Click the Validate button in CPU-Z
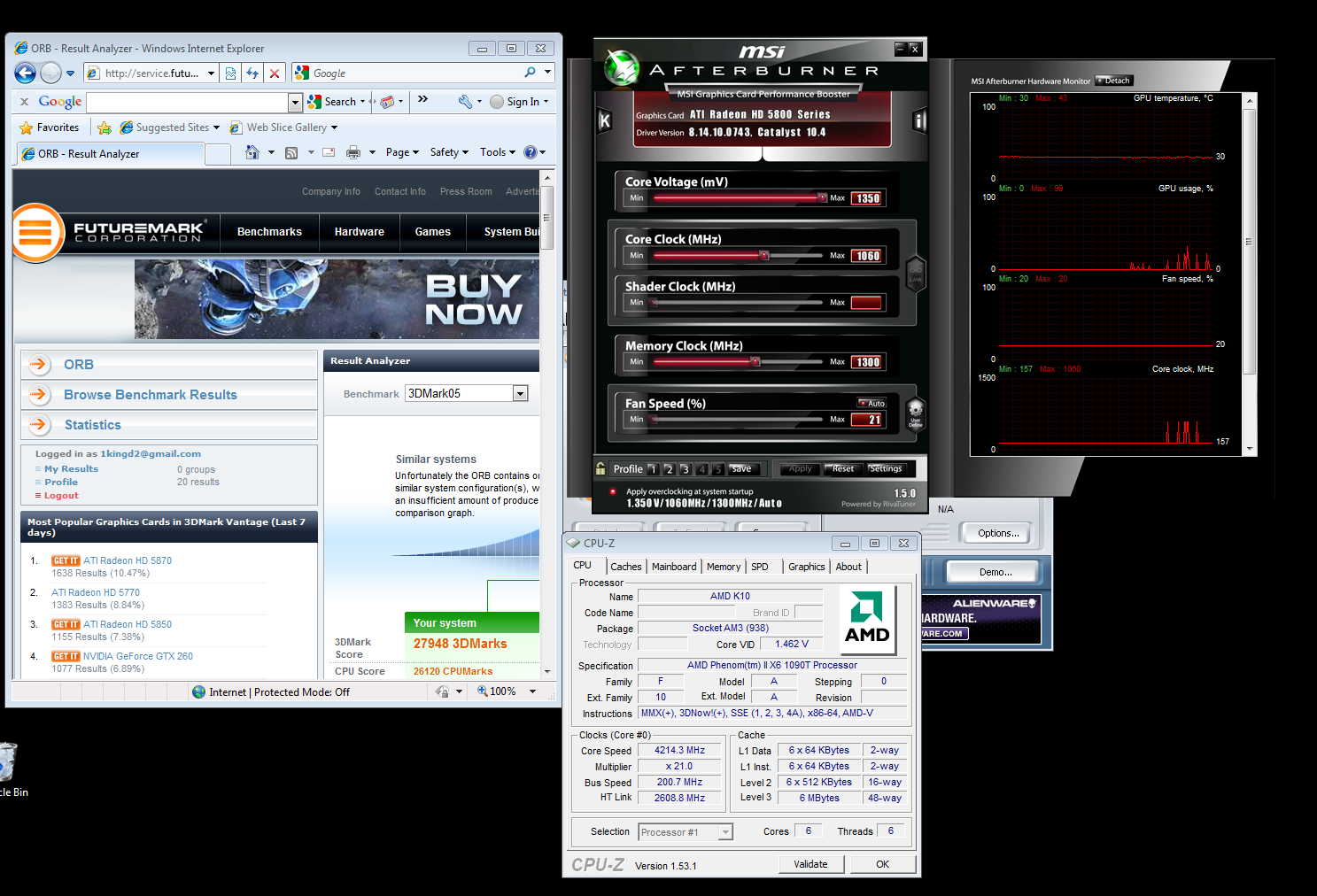This screenshot has width=1317, height=896. (810, 864)
